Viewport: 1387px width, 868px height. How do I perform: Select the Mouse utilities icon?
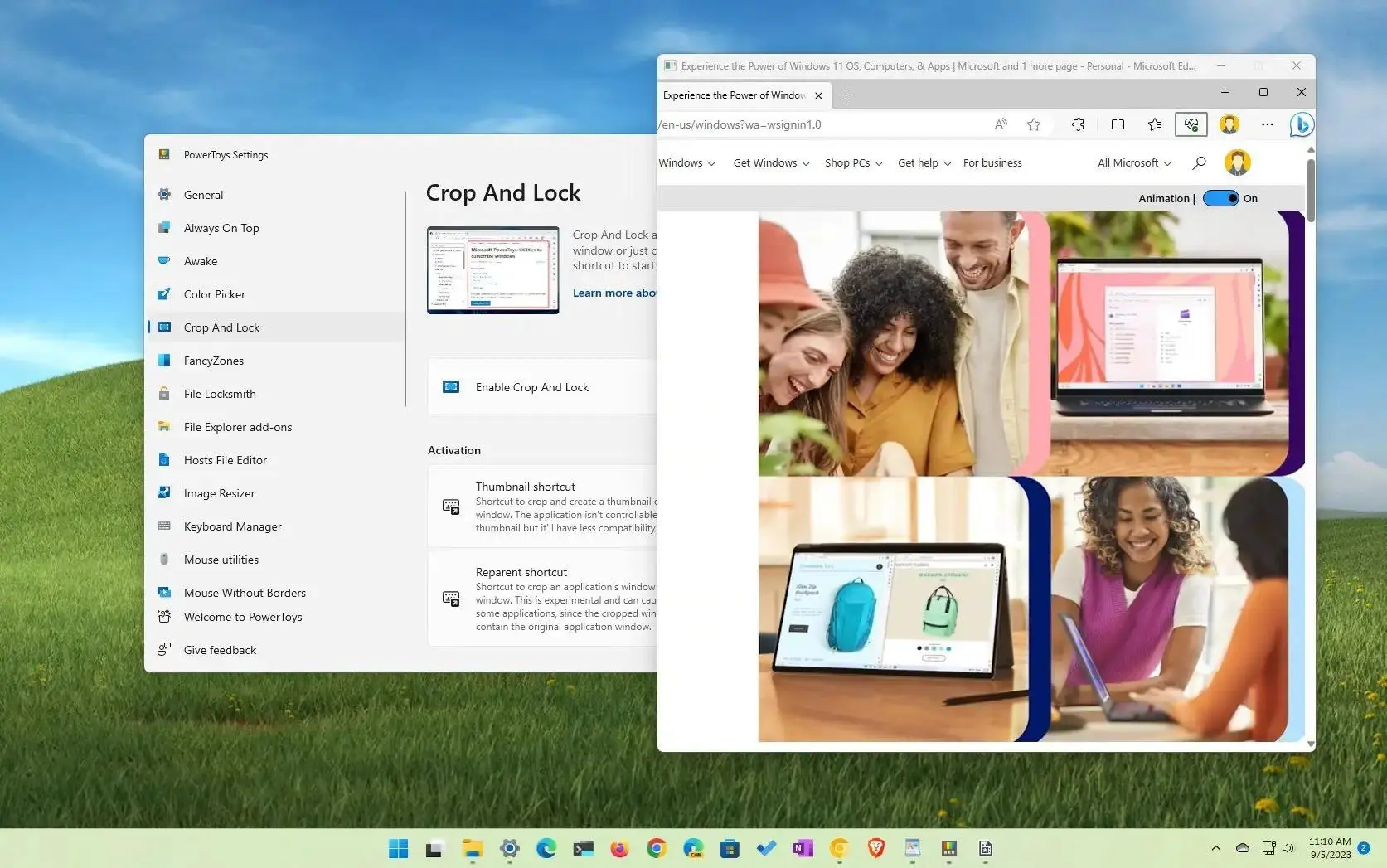(x=164, y=560)
